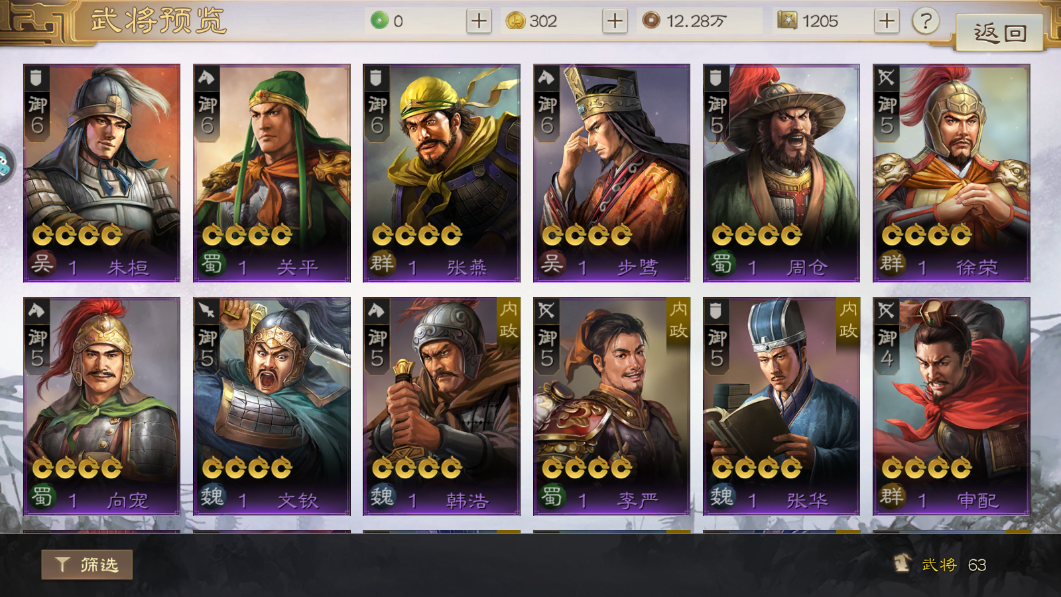Screen dimensions: 1061x597
Task: Click the 审配 general card
Action: point(951,406)
